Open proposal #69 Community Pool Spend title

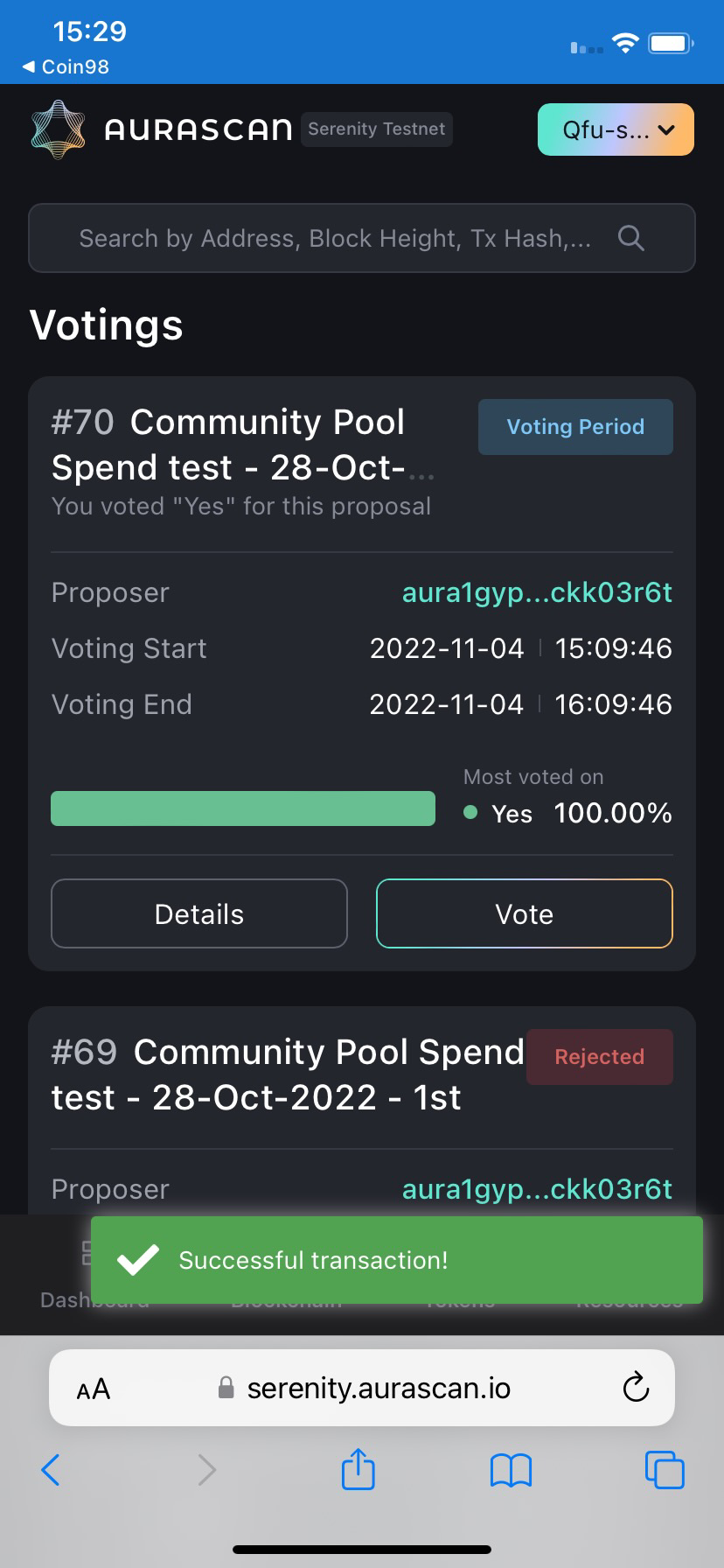tap(287, 1074)
